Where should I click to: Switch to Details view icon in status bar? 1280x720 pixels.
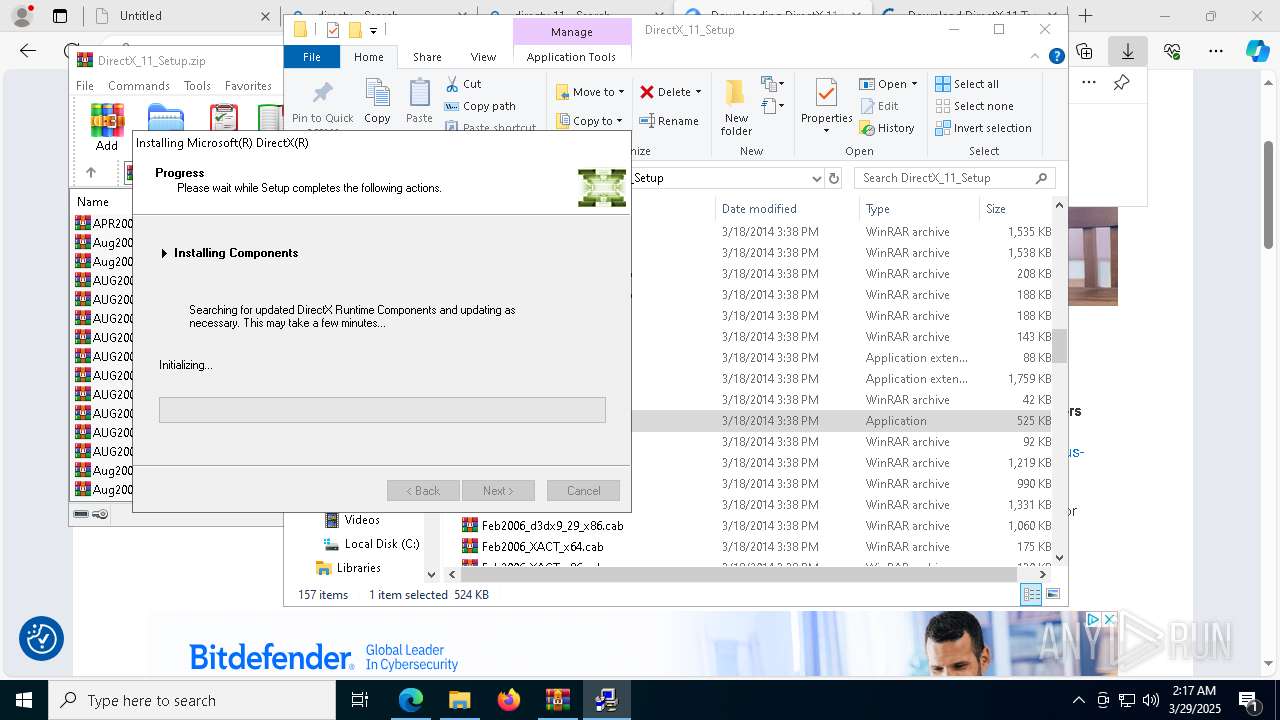tap(1031, 594)
